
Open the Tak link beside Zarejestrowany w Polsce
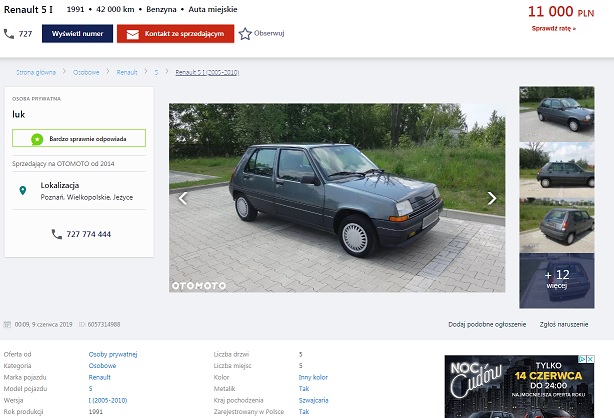(x=304, y=412)
